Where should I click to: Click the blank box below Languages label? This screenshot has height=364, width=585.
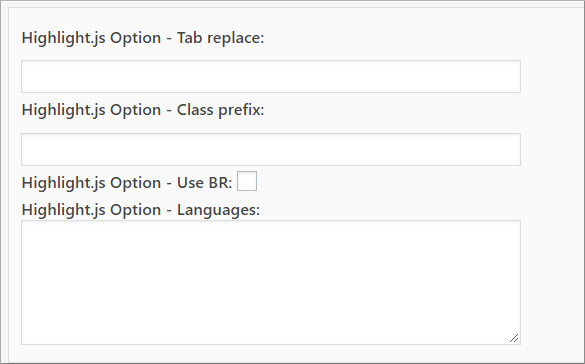tap(271, 282)
